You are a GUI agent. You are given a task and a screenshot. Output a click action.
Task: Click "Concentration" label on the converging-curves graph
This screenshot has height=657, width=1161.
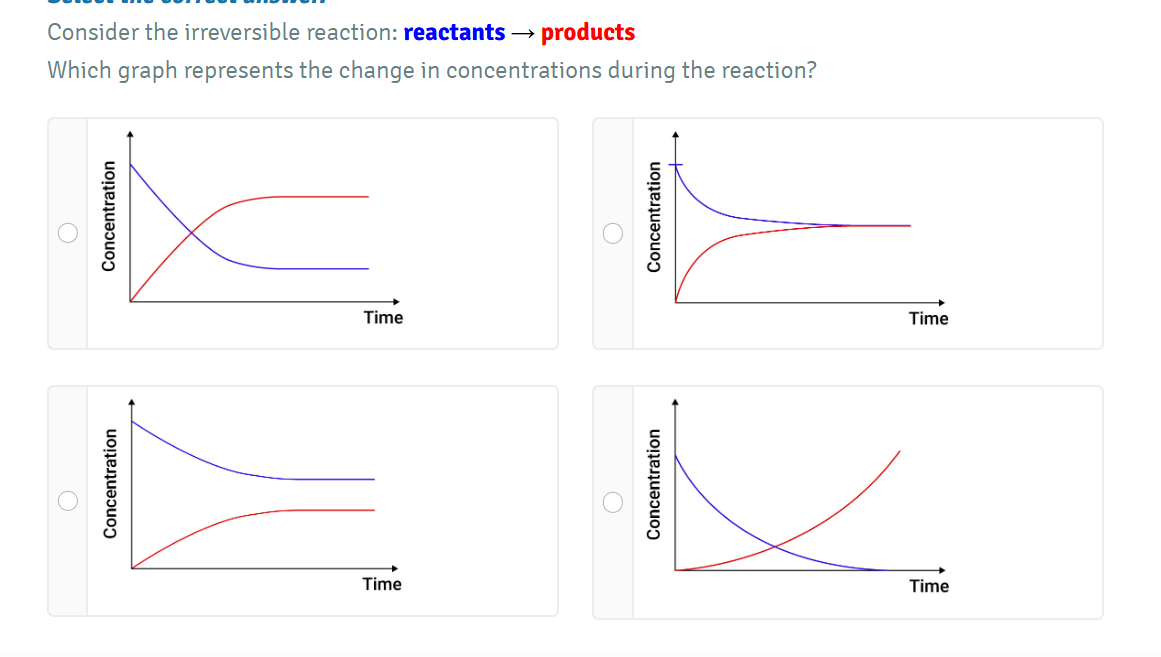[x=655, y=217]
